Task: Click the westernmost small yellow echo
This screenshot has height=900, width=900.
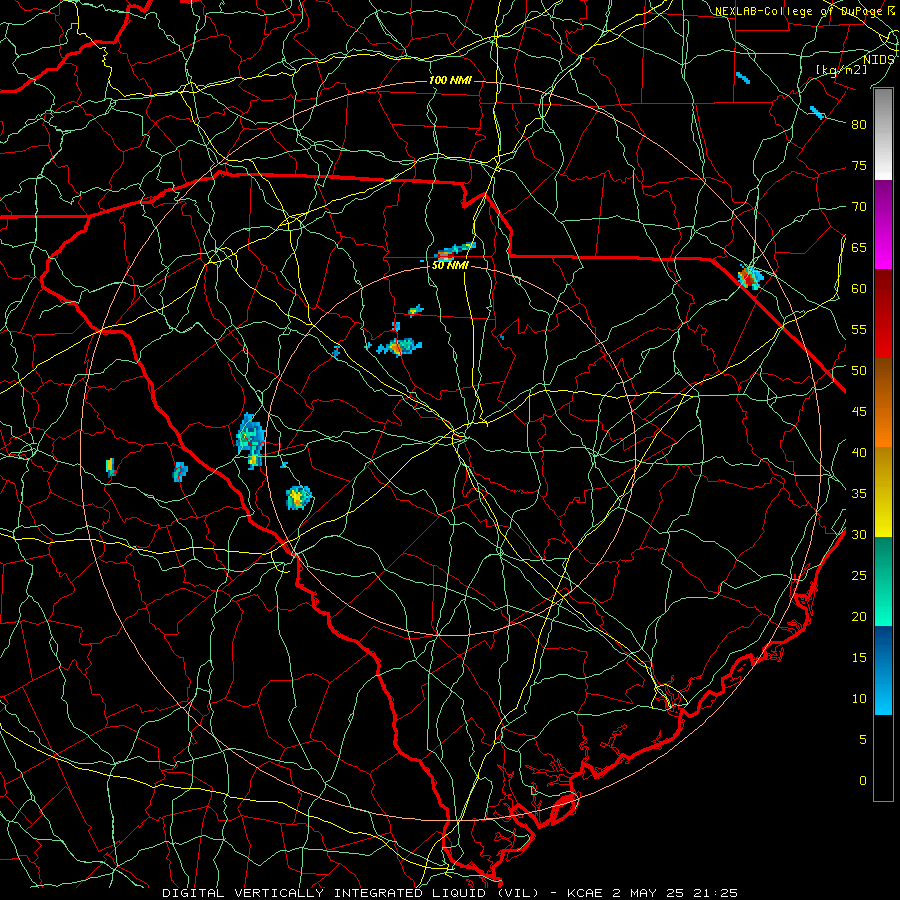Action: click(x=110, y=467)
